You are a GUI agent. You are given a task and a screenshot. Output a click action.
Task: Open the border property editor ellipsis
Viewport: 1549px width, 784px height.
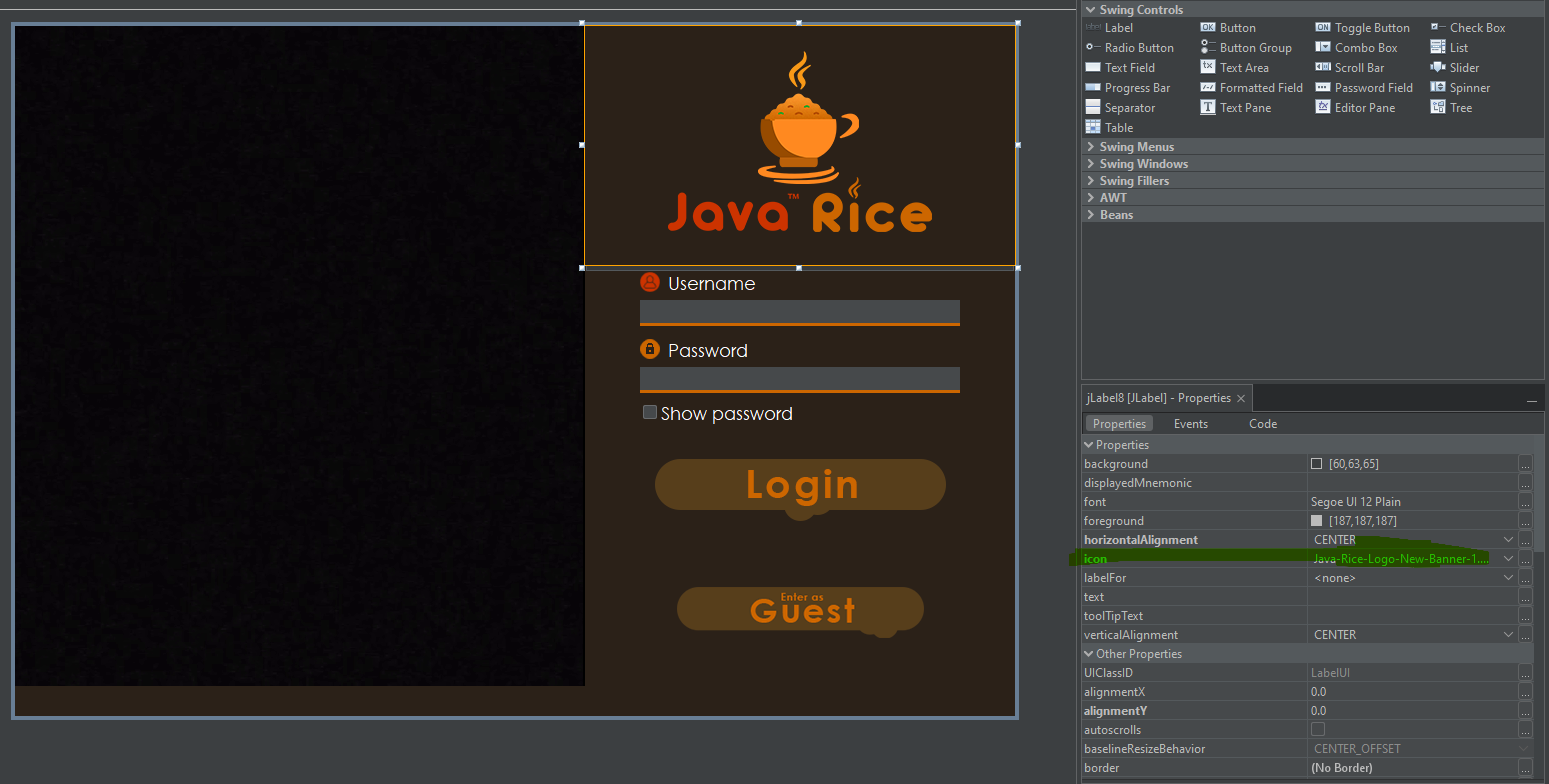click(1525, 768)
